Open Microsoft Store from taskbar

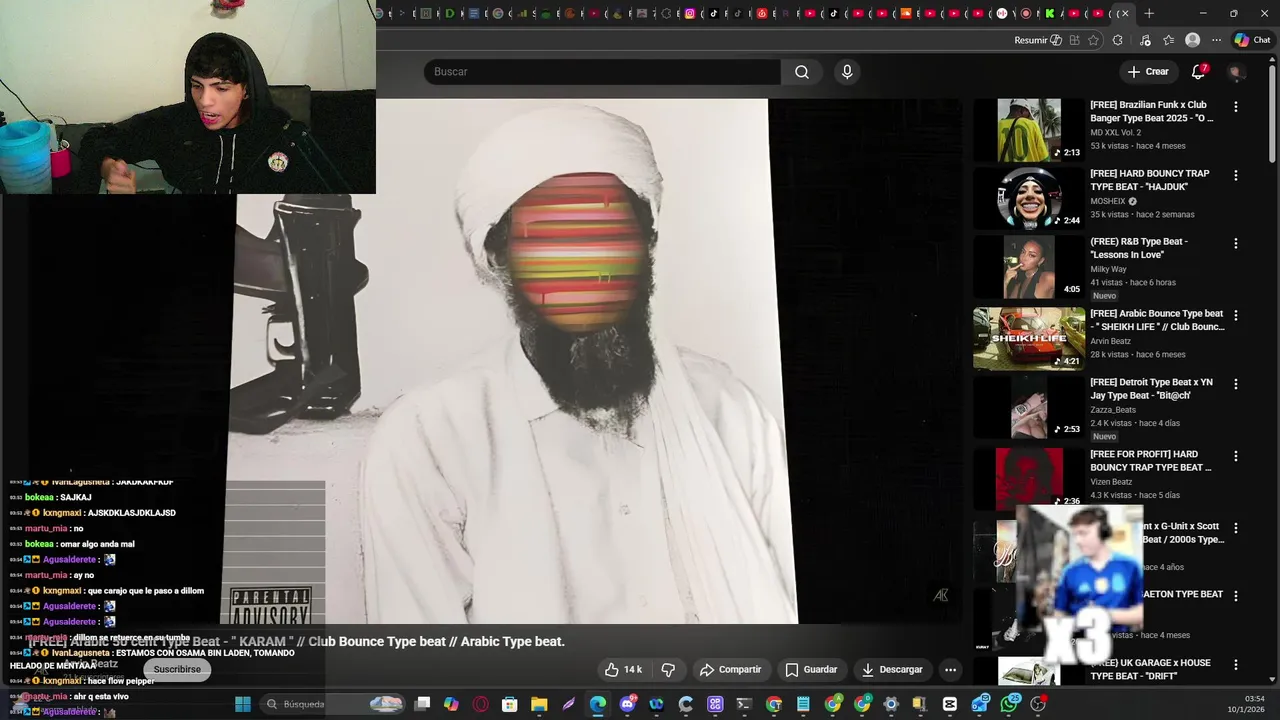click(x=509, y=704)
